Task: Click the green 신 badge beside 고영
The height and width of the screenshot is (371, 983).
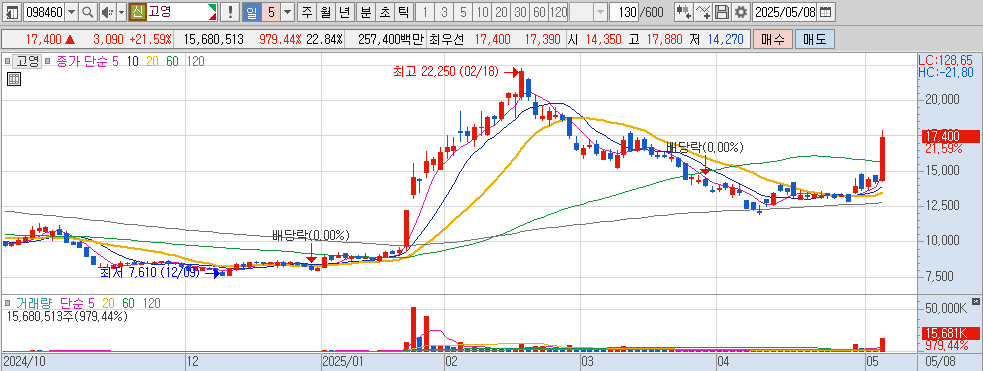Action: (137, 11)
